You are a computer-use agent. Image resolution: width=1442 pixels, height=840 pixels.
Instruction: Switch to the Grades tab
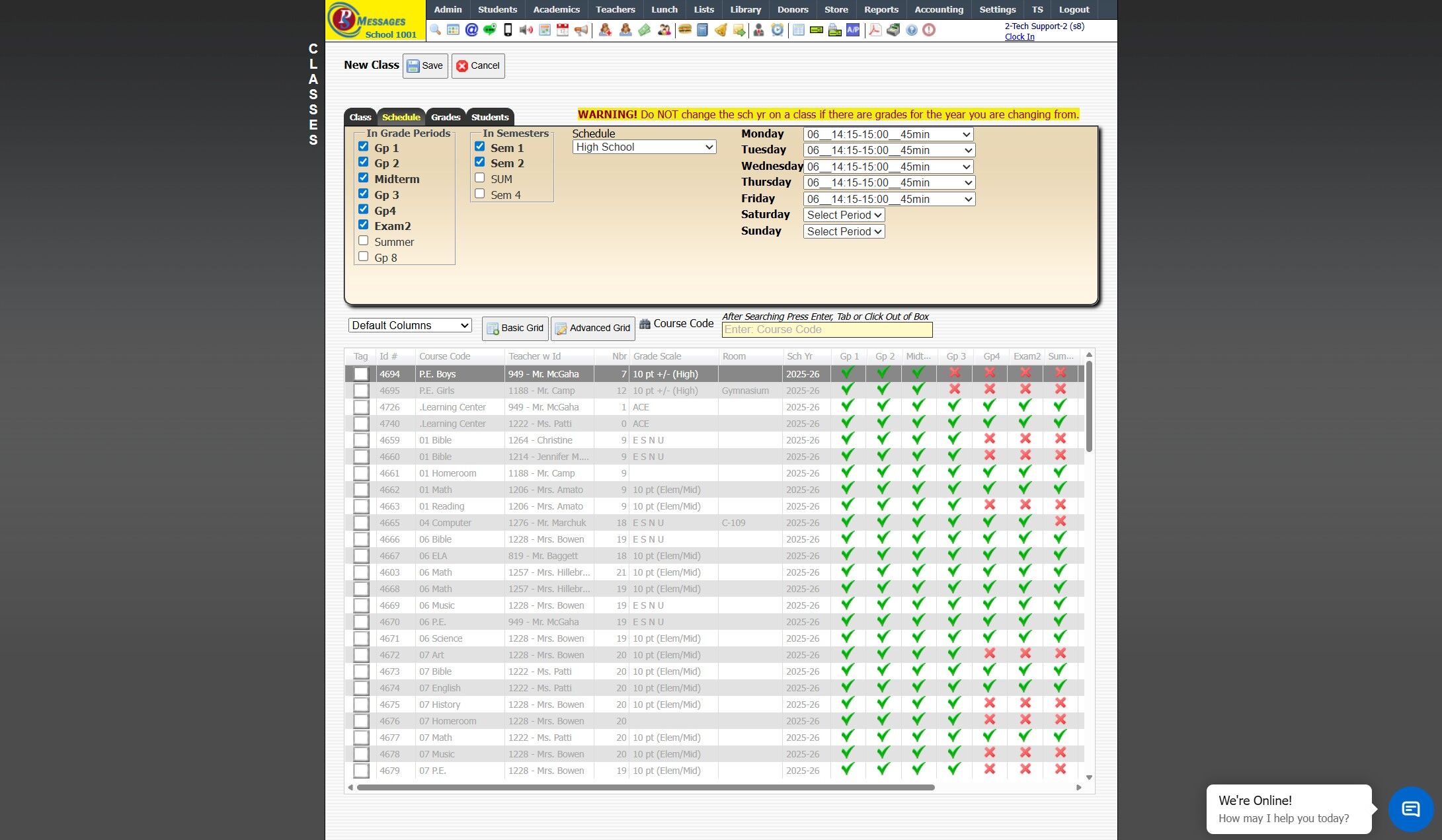point(445,117)
